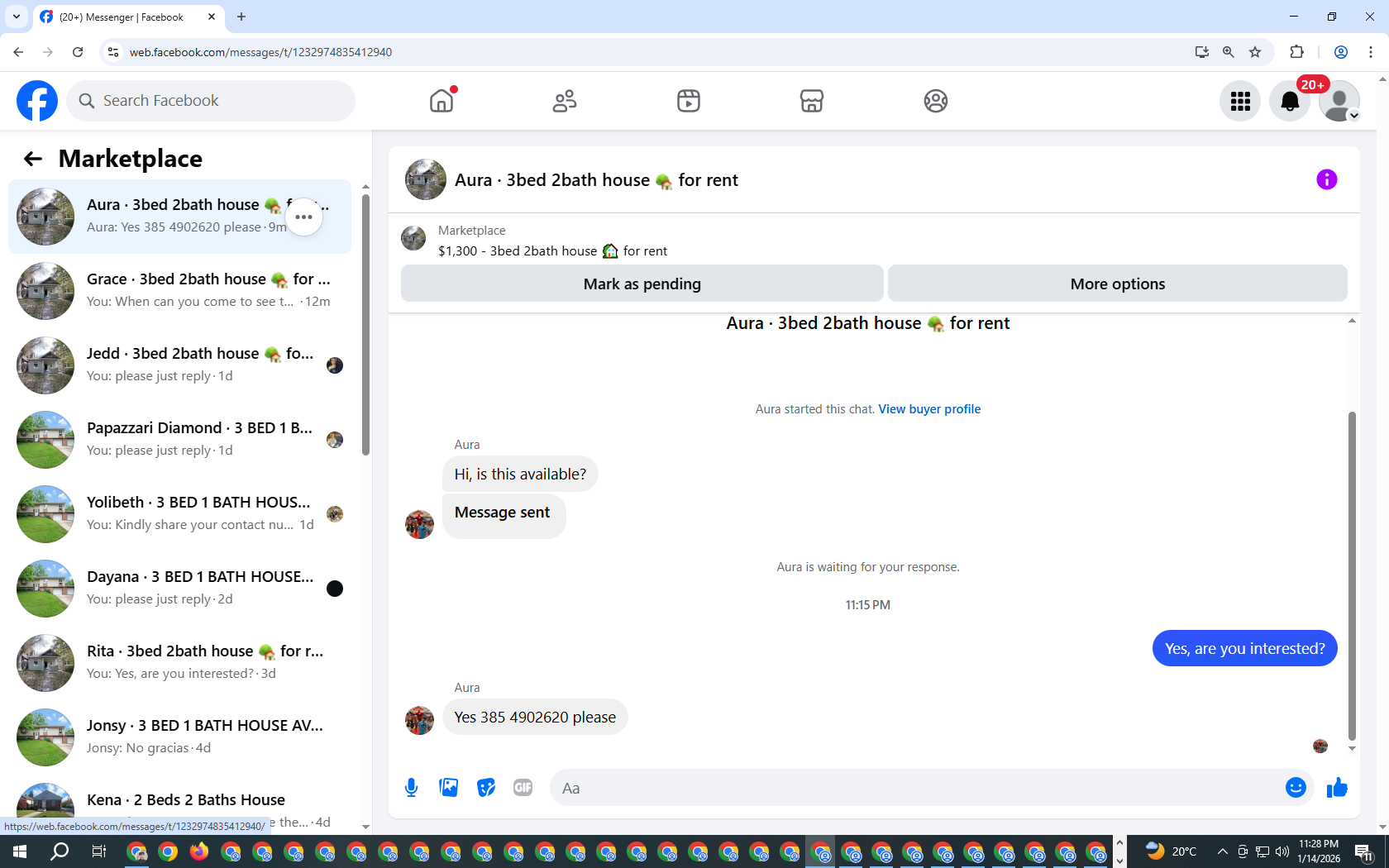Open Kena's 2 Beds 2 Baths conversation
Image resolution: width=1389 pixels, height=868 pixels.
[x=179, y=804]
